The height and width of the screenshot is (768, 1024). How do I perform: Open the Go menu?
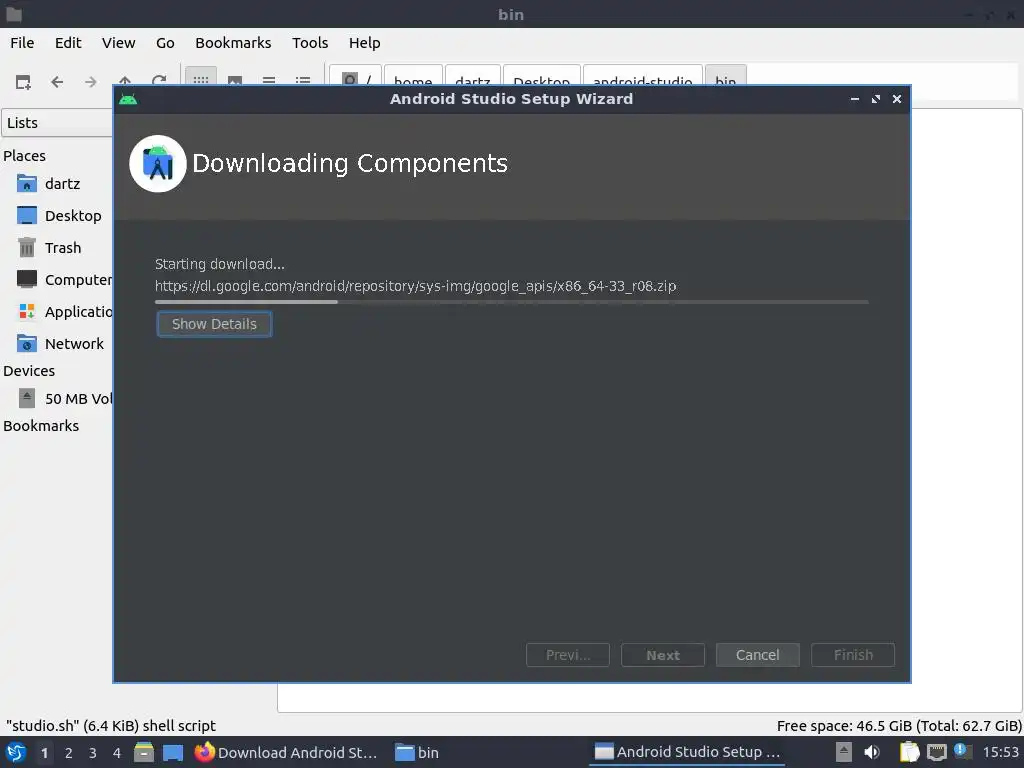point(165,42)
